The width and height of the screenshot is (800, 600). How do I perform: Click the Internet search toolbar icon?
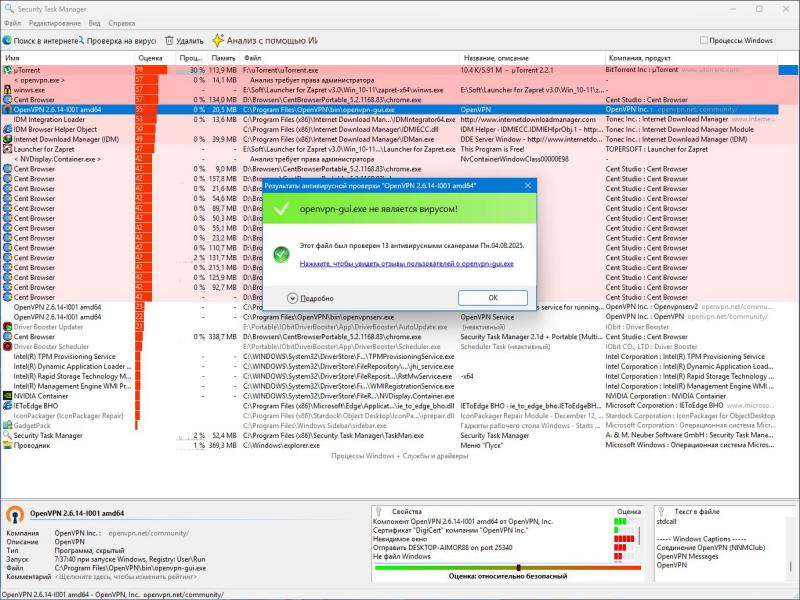pos(7,41)
